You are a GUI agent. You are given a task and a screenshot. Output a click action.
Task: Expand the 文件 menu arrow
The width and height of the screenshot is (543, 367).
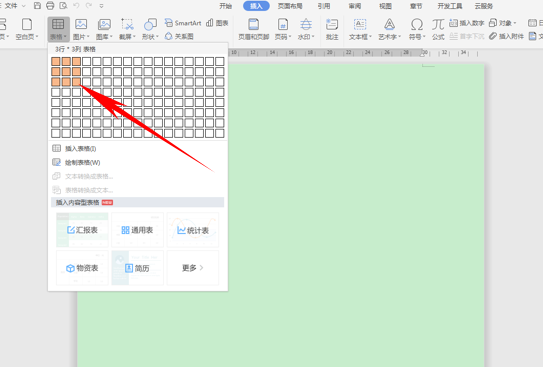coord(24,6)
